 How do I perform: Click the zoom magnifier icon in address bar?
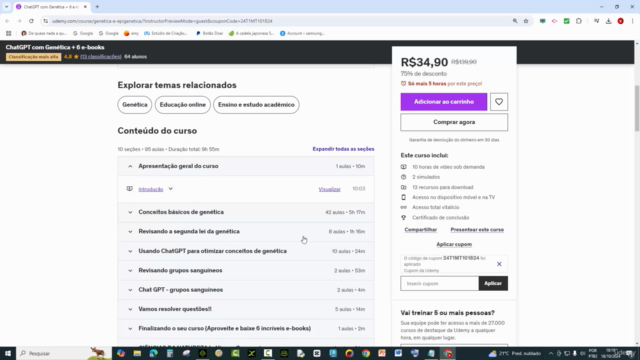(x=515, y=21)
